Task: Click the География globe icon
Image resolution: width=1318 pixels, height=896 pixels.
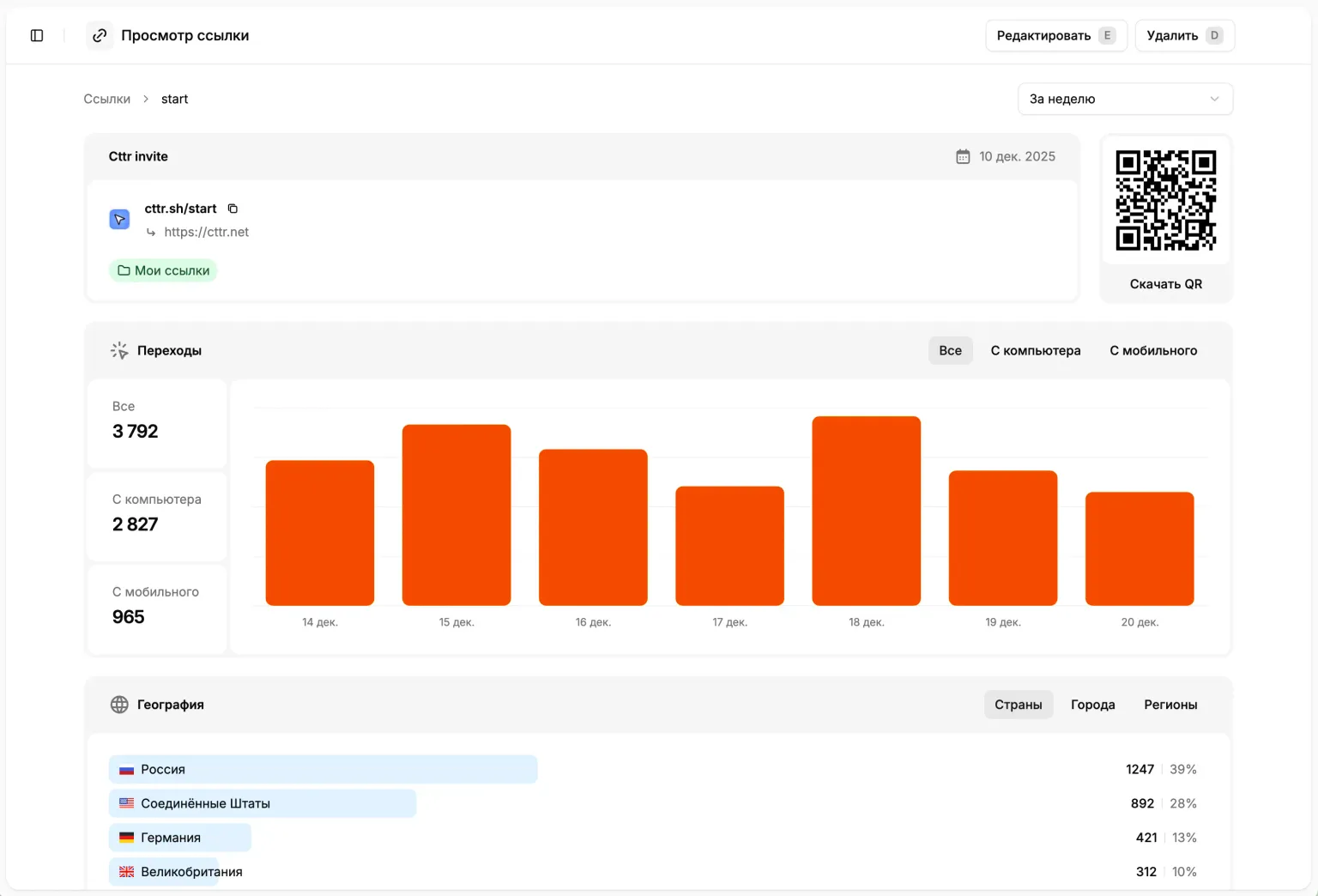Action: coord(119,705)
